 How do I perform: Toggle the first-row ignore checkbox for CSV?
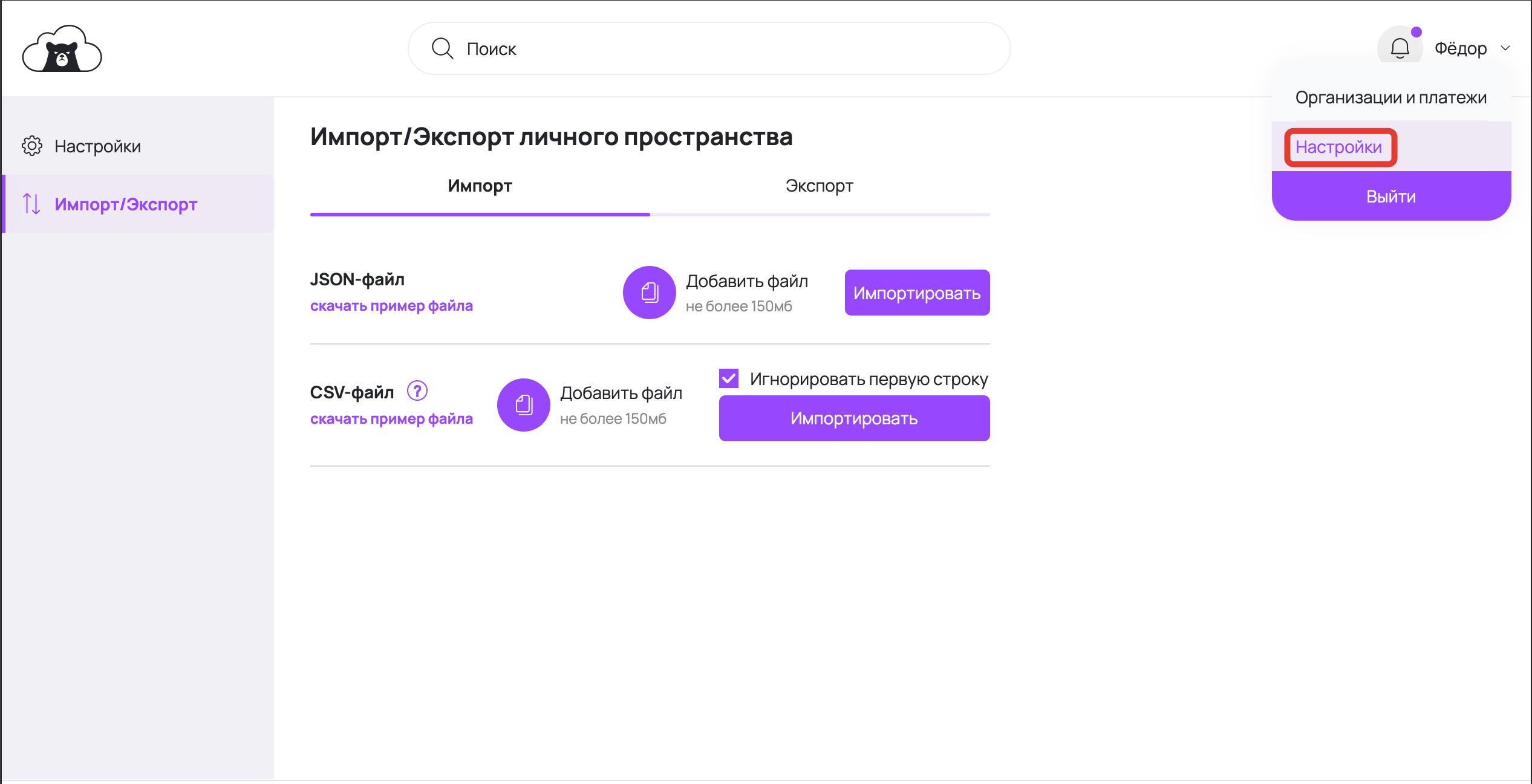pos(729,378)
